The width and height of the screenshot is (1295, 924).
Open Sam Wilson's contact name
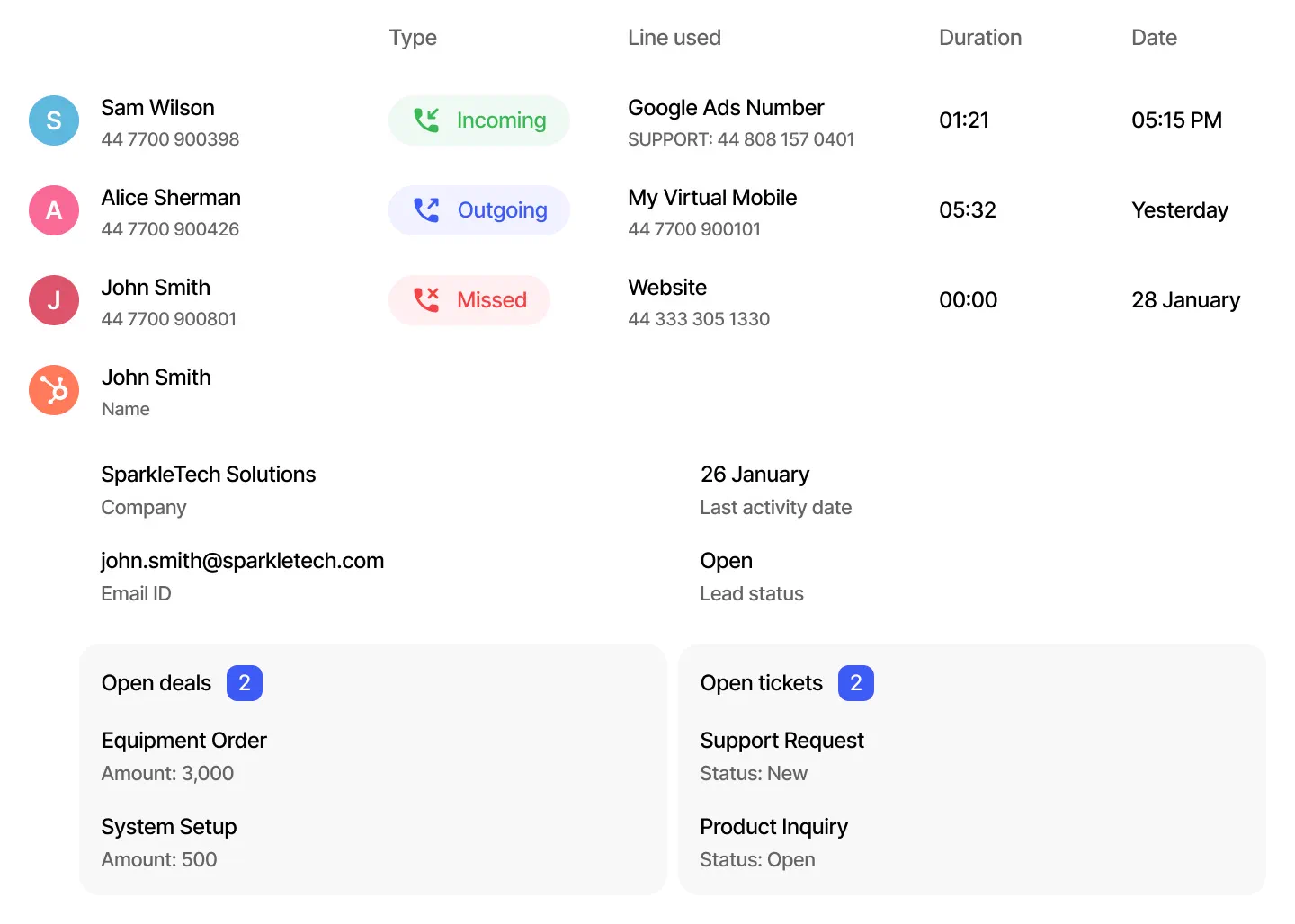157,108
